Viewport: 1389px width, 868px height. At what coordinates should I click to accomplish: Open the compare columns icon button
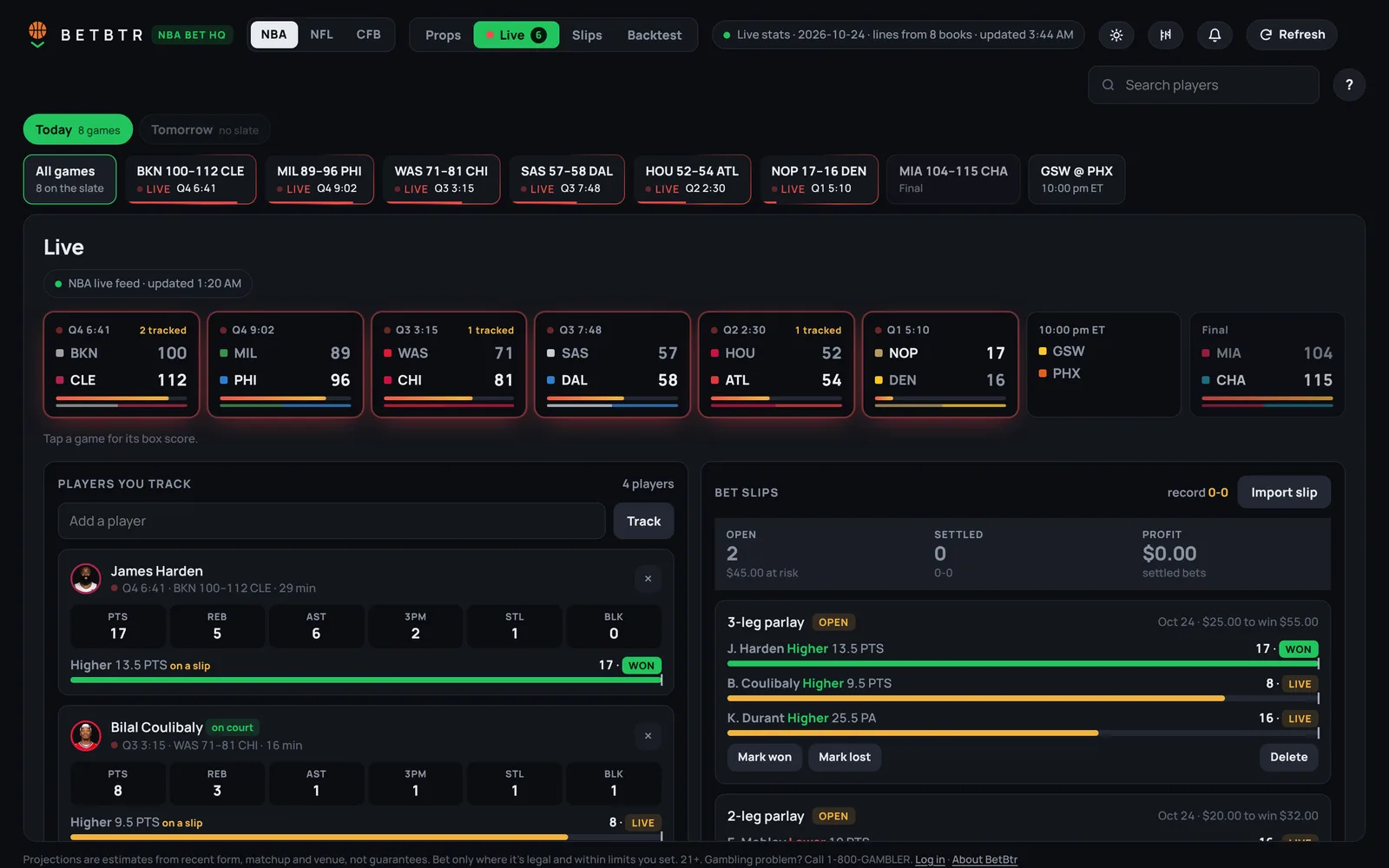click(1165, 35)
